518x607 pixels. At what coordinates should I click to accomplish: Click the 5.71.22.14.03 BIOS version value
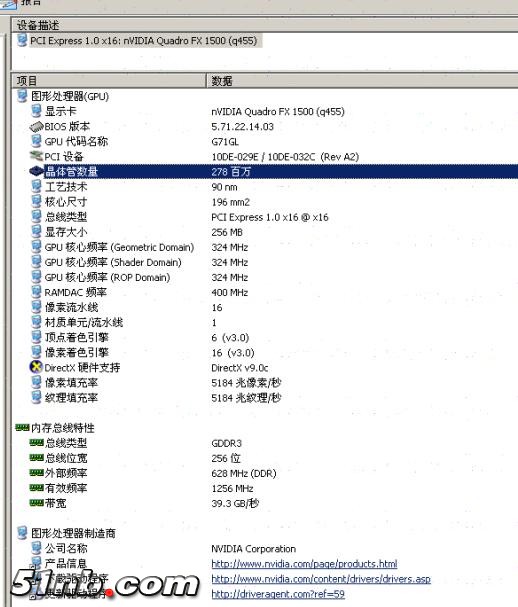click(x=242, y=127)
